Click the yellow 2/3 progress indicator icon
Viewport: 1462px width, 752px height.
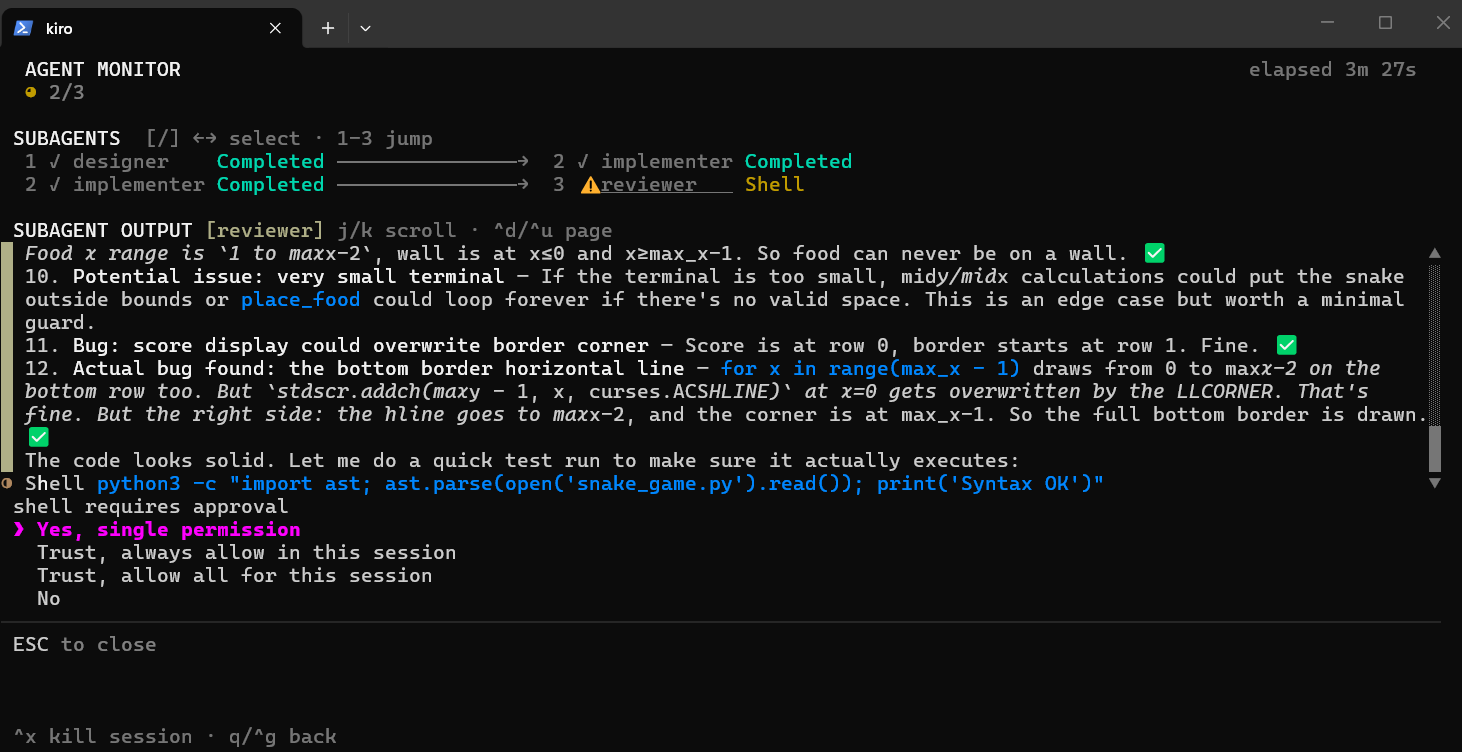(30, 91)
